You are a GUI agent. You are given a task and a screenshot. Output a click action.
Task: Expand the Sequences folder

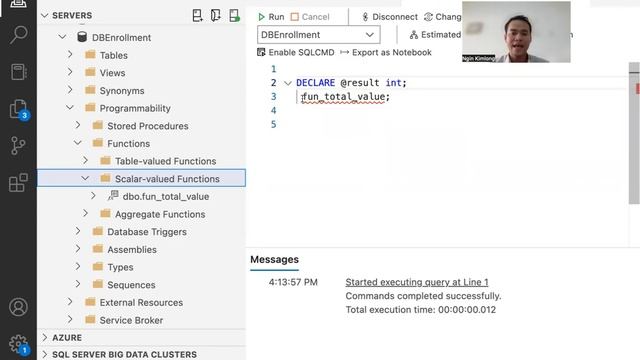pos(78,284)
